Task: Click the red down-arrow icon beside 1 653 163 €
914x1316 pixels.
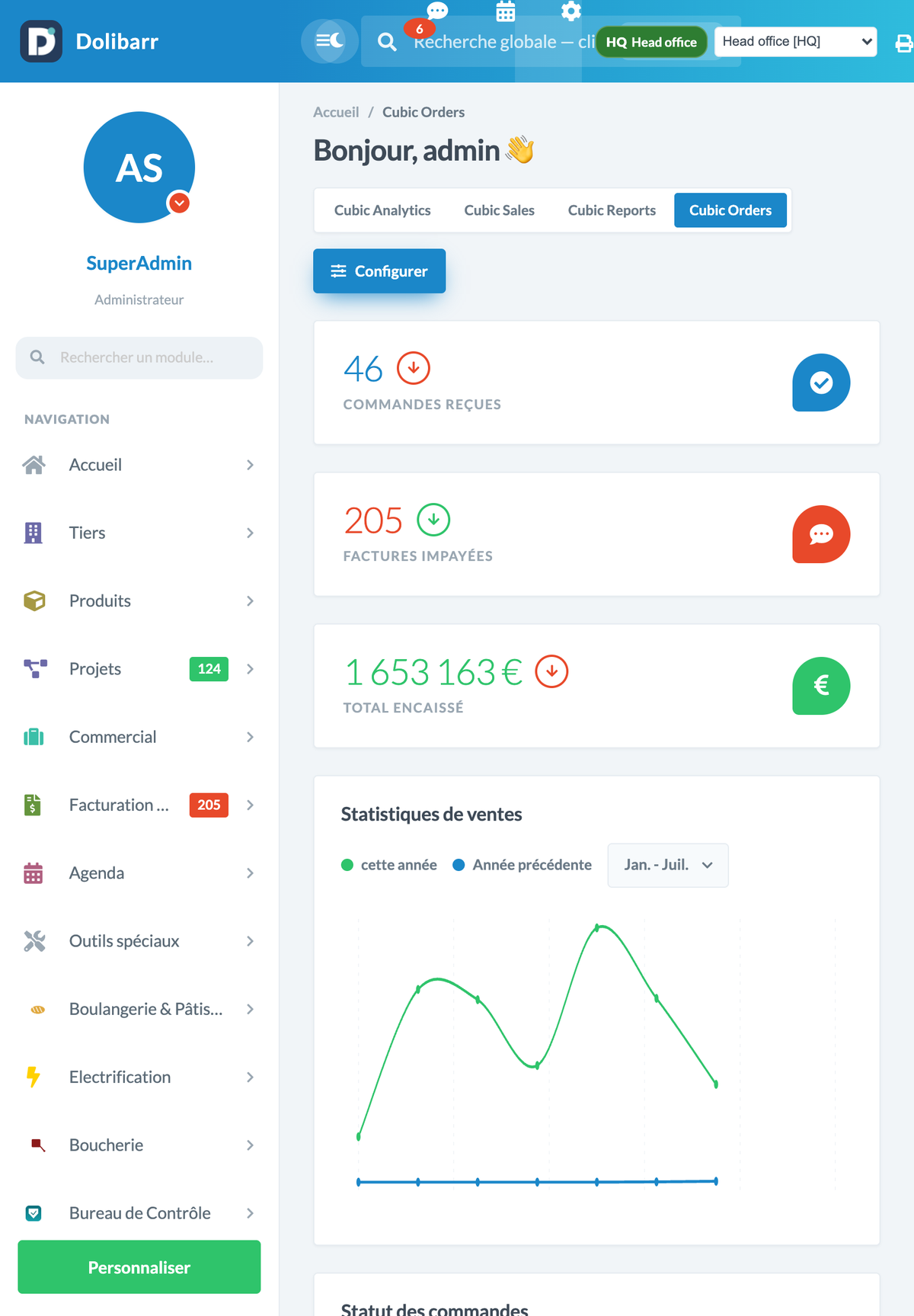Action: 551,671
